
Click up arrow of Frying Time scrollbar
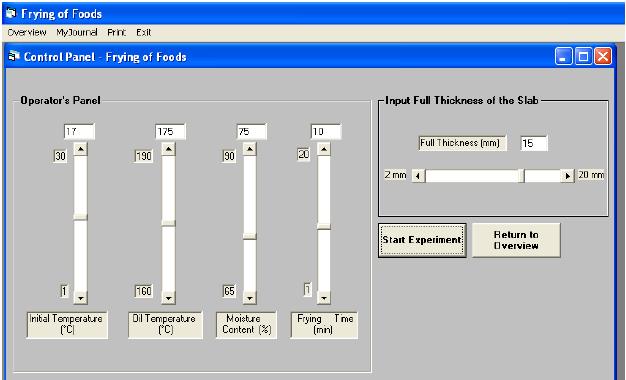pos(324,149)
